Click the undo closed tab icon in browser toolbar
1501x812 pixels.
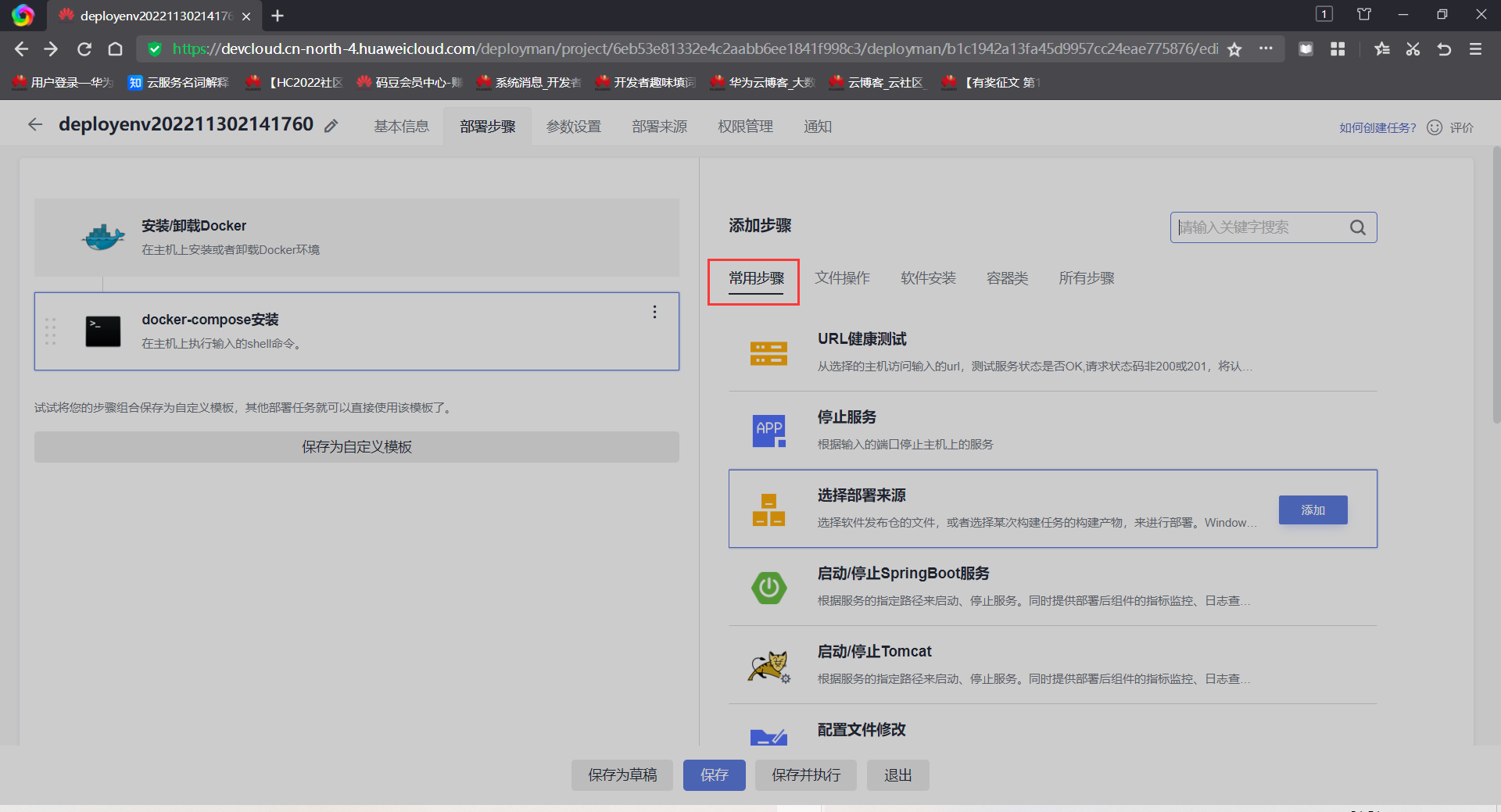tap(1444, 49)
